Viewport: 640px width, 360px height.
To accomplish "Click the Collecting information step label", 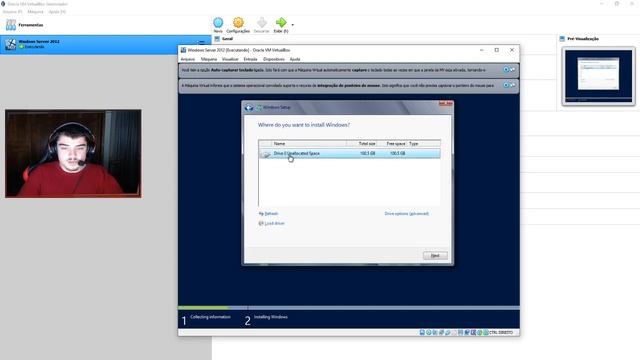I will pyautogui.click(x=210, y=317).
